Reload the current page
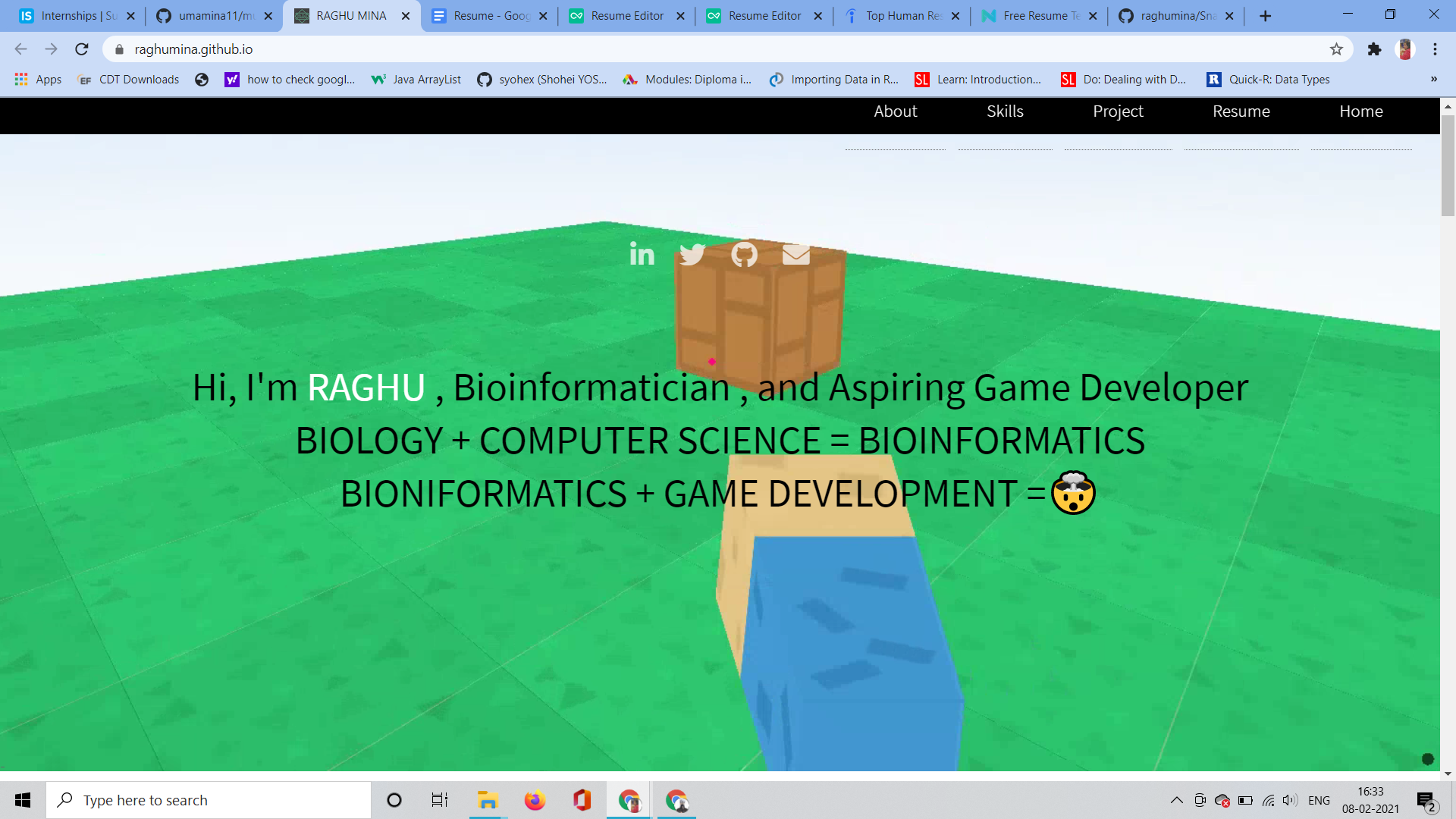 click(x=82, y=49)
